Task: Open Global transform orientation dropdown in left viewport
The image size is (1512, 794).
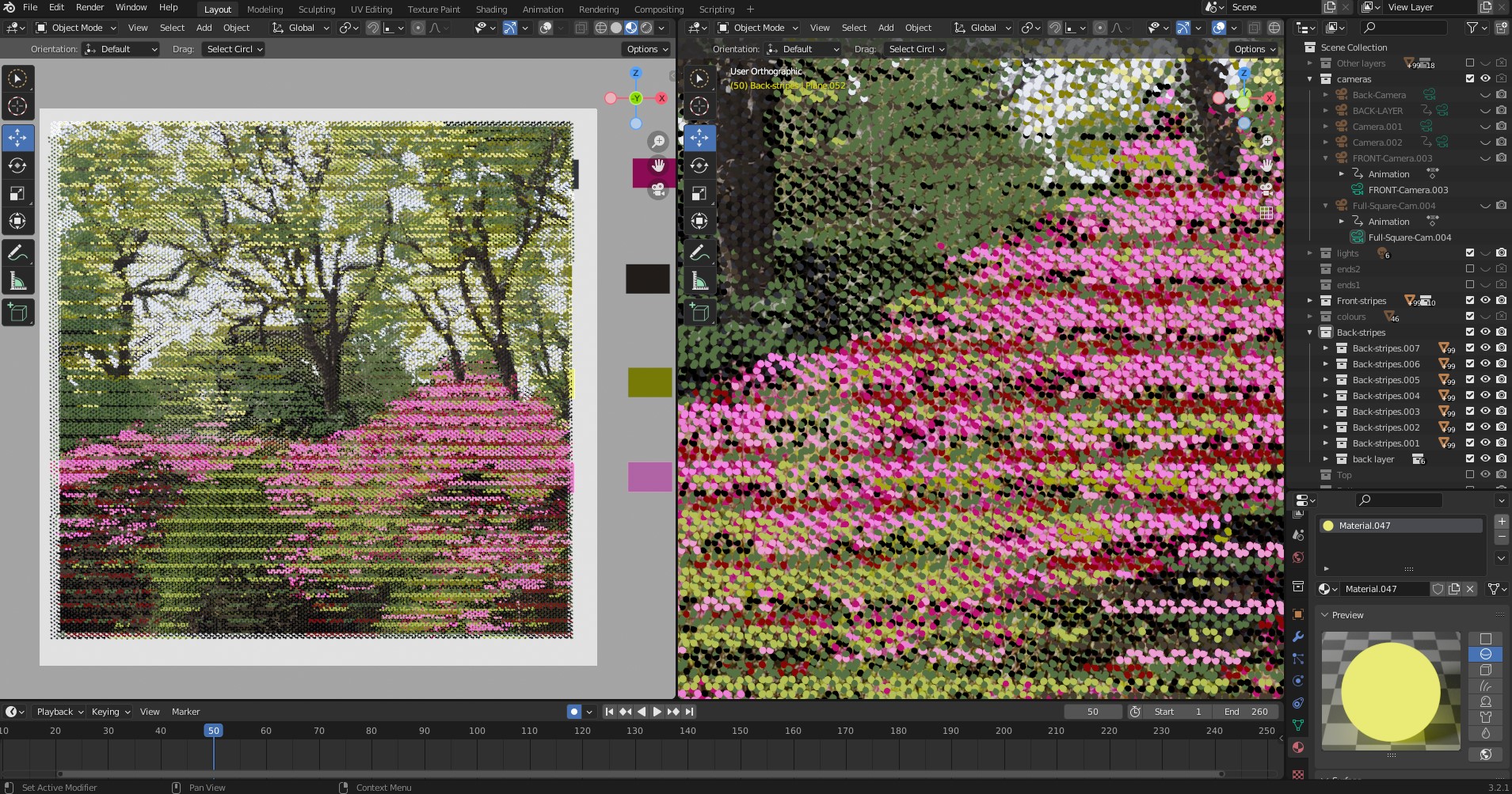Action: click(300, 28)
